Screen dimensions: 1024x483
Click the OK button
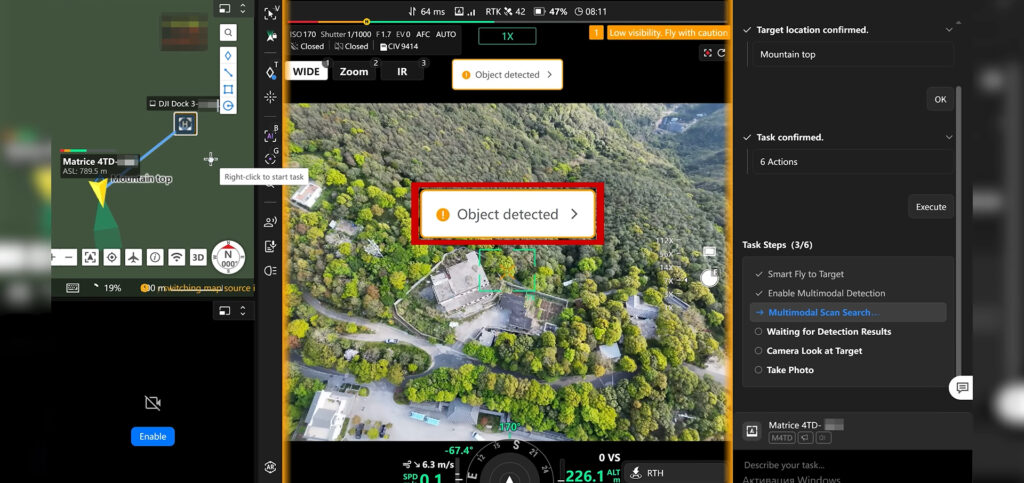(940, 100)
